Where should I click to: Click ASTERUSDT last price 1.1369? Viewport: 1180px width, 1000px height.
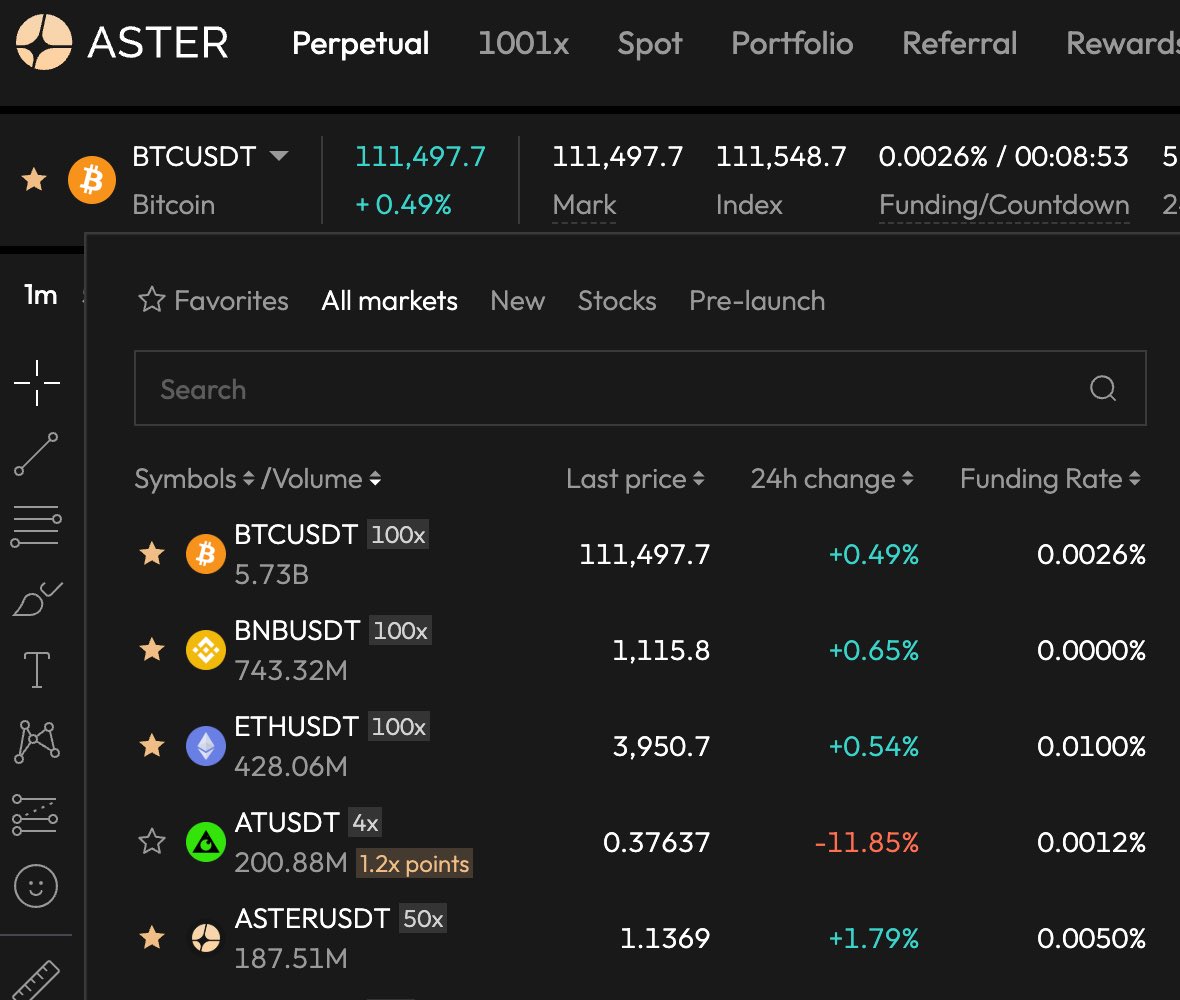[665, 938]
